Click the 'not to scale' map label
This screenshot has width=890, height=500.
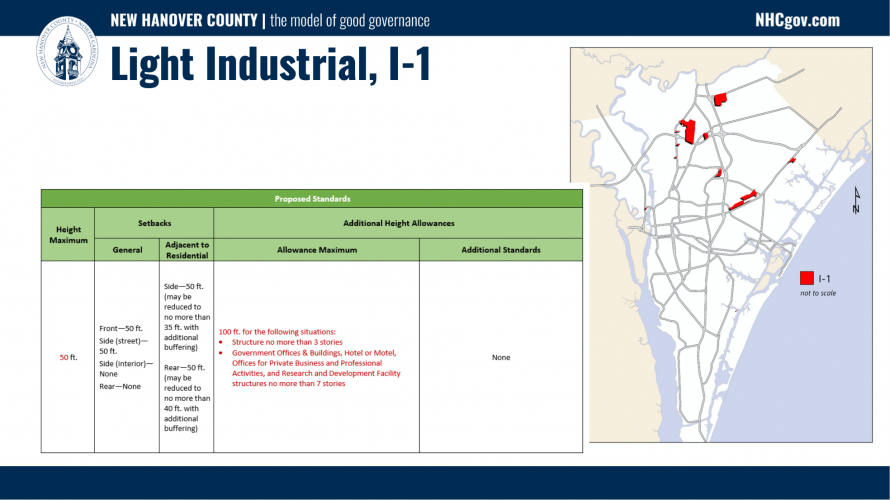click(817, 293)
